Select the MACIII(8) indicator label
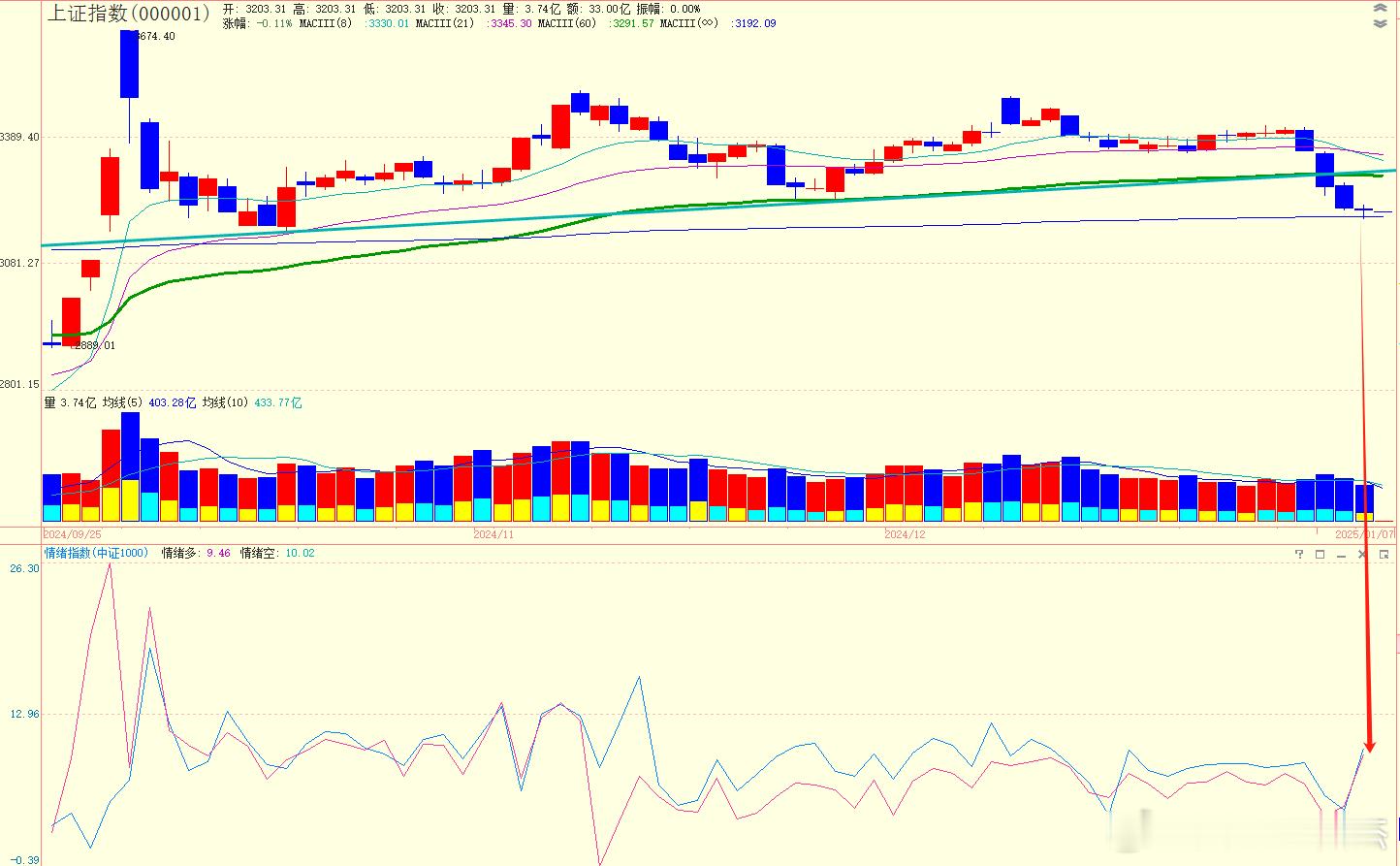The height and width of the screenshot is (866, 1400). (326, 23)
